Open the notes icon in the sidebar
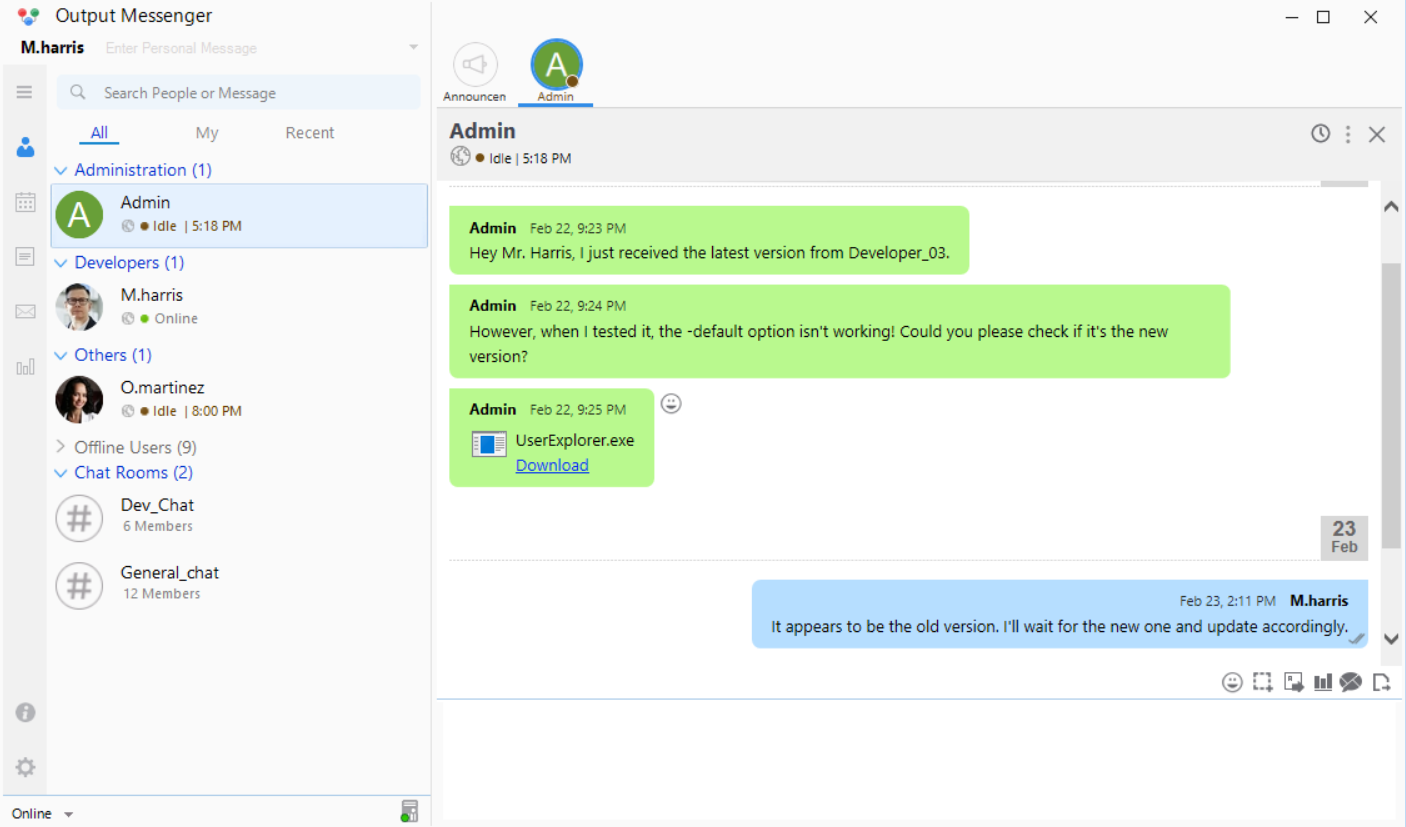 pos(25,257)
